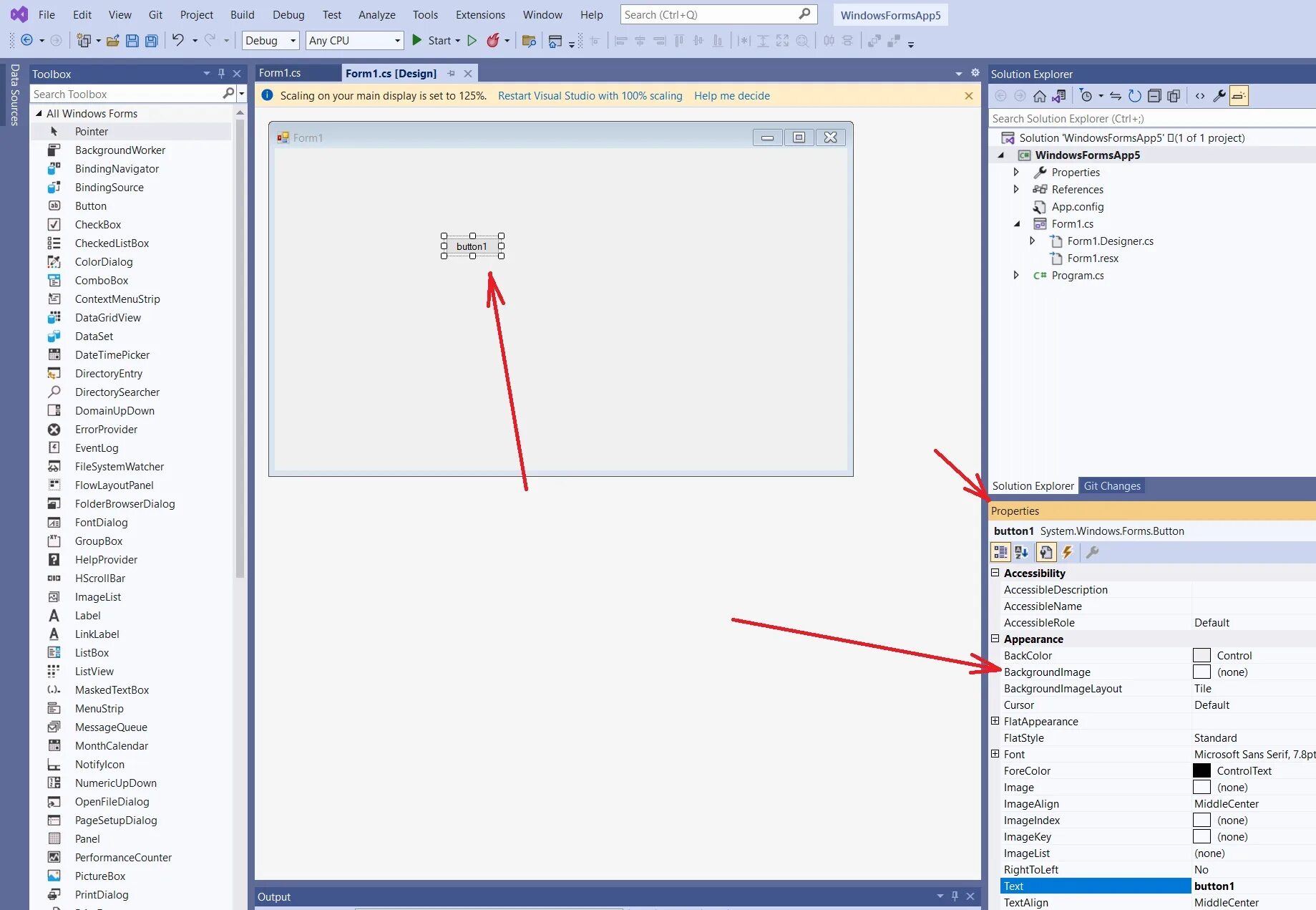Toggle Categorized view in Properties panel
This screenshot has width=1316, height=910.
(x=1000, y=552)
